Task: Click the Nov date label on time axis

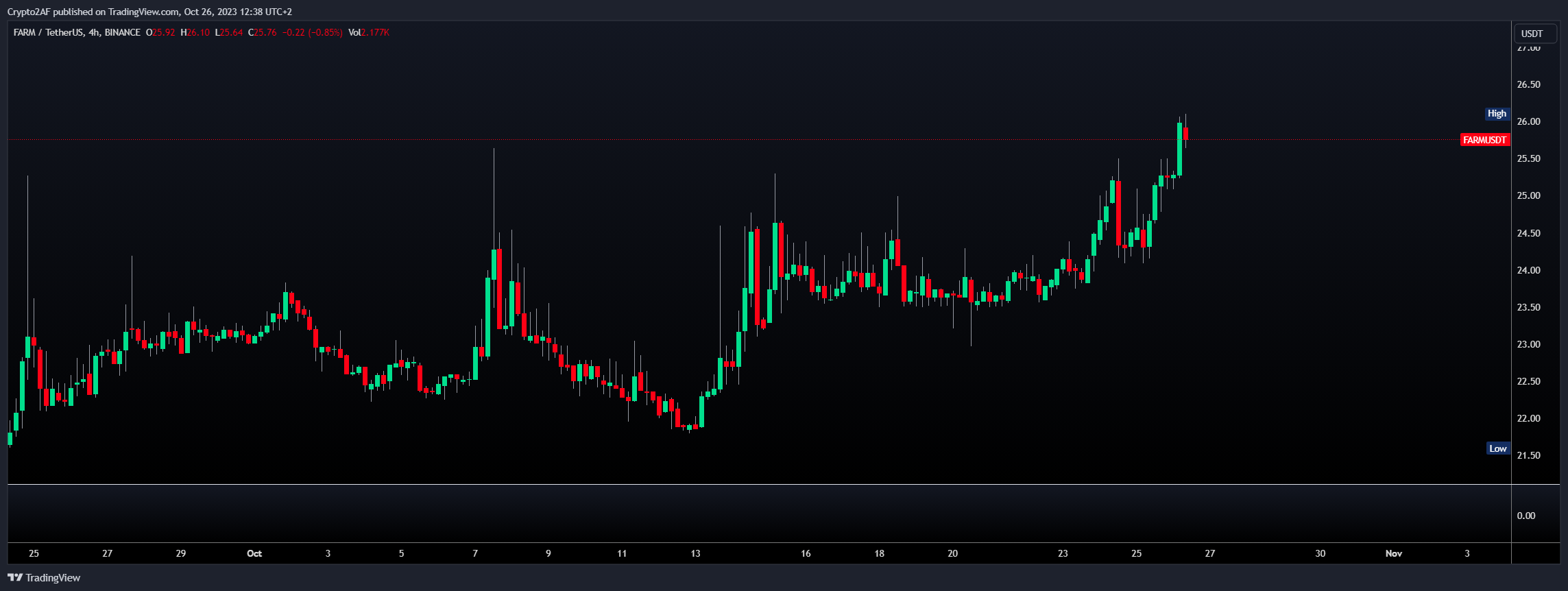Action: (x=1394, y=553)
